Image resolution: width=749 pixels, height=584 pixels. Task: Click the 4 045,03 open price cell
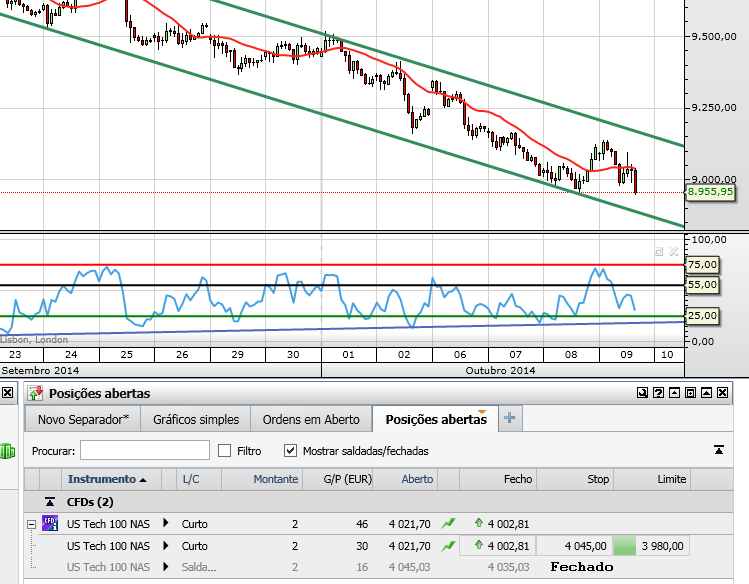coord(409,567)
